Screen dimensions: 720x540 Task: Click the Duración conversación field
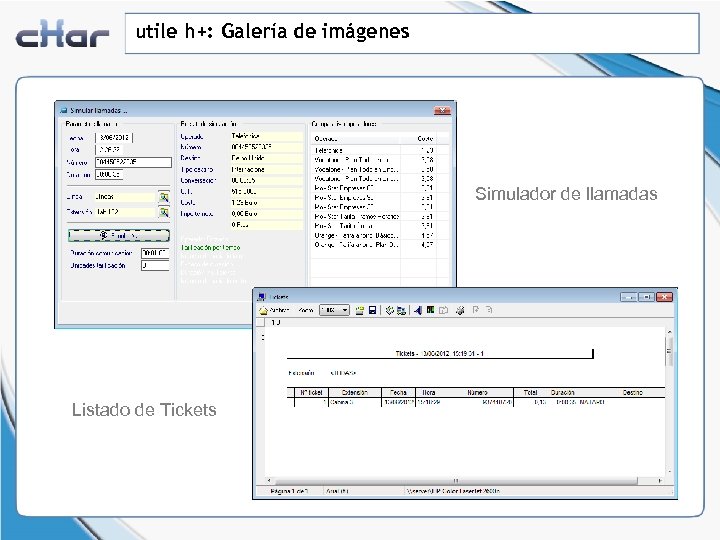pos(155,253)
